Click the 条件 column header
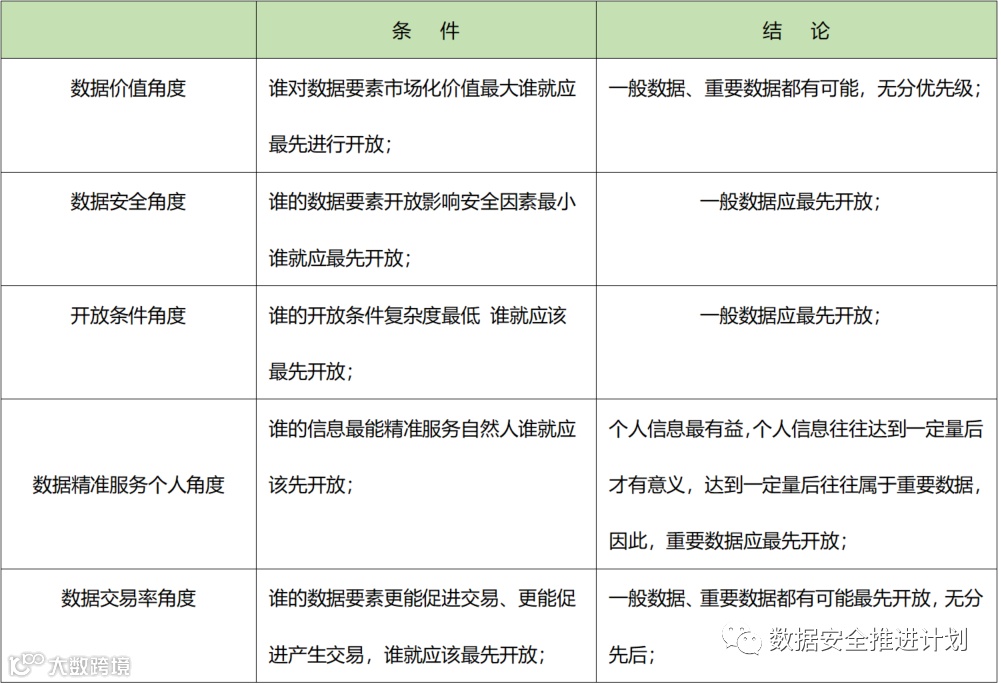1001x684 pixels. pos(426,31)
